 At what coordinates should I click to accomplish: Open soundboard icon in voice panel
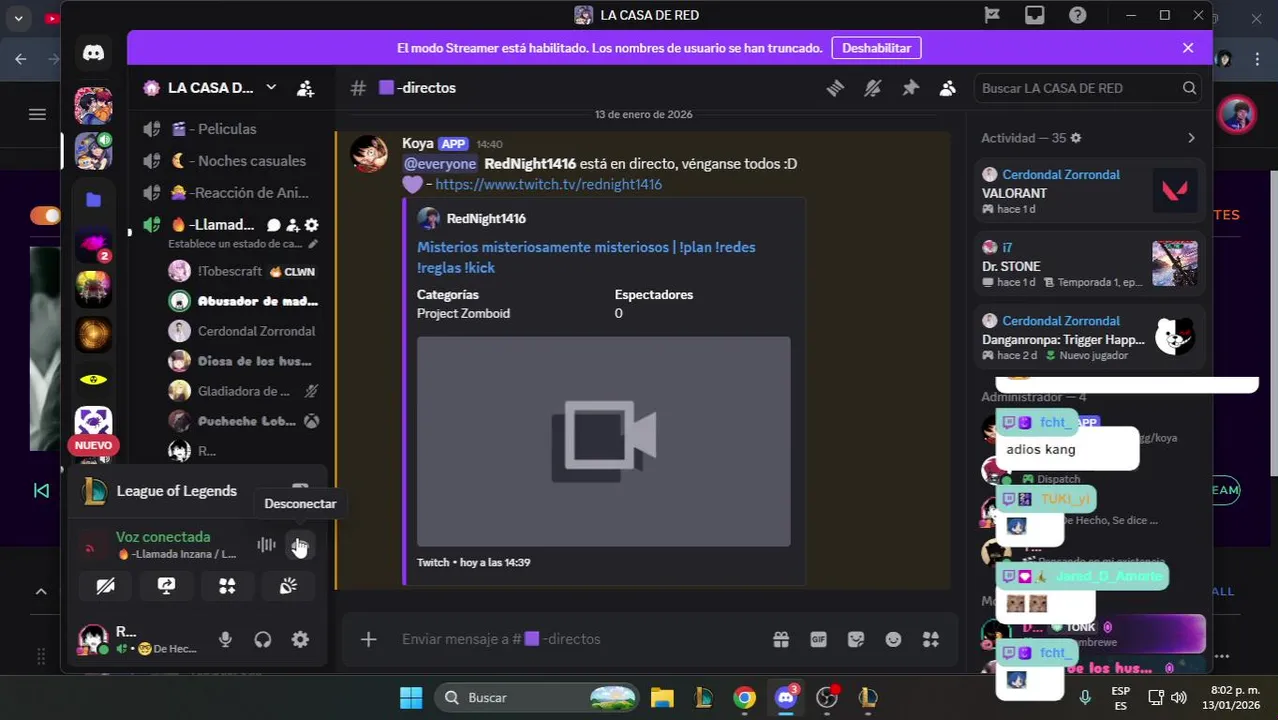pyautogui.click(x=288, y=586)
